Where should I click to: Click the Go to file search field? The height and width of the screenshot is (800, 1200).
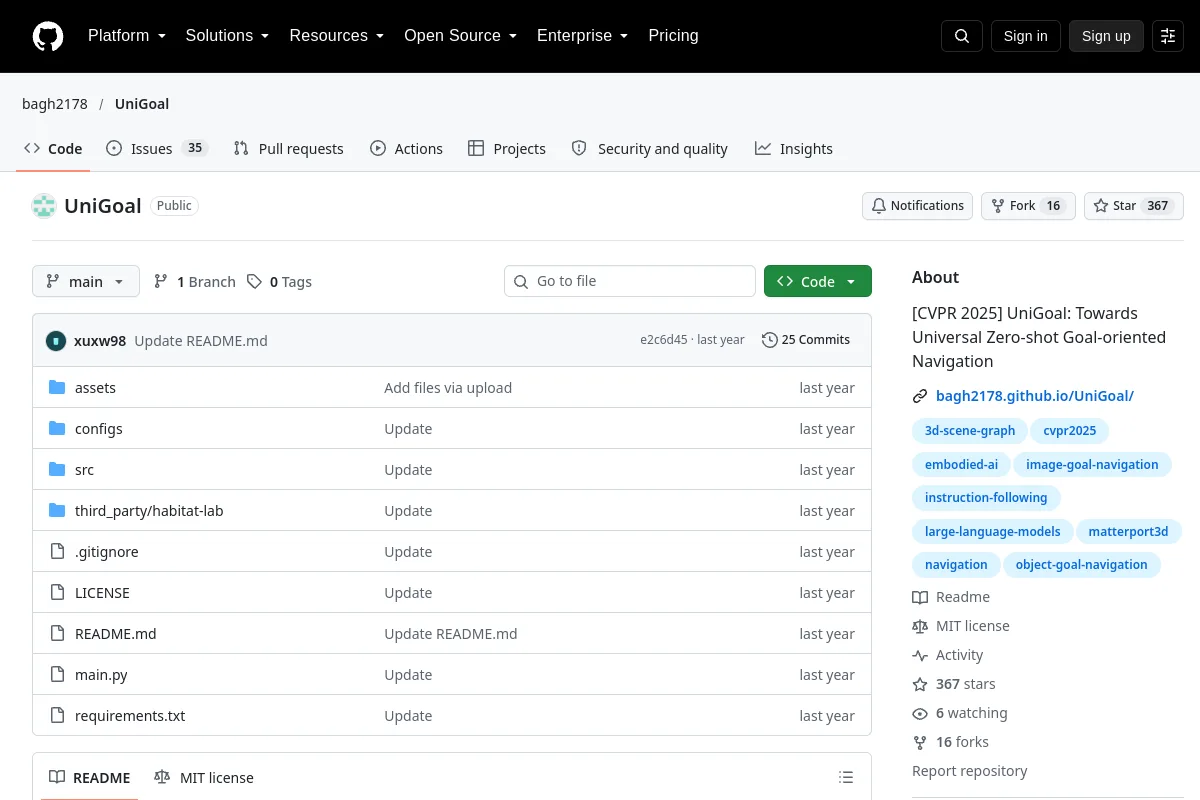point(630,281)
